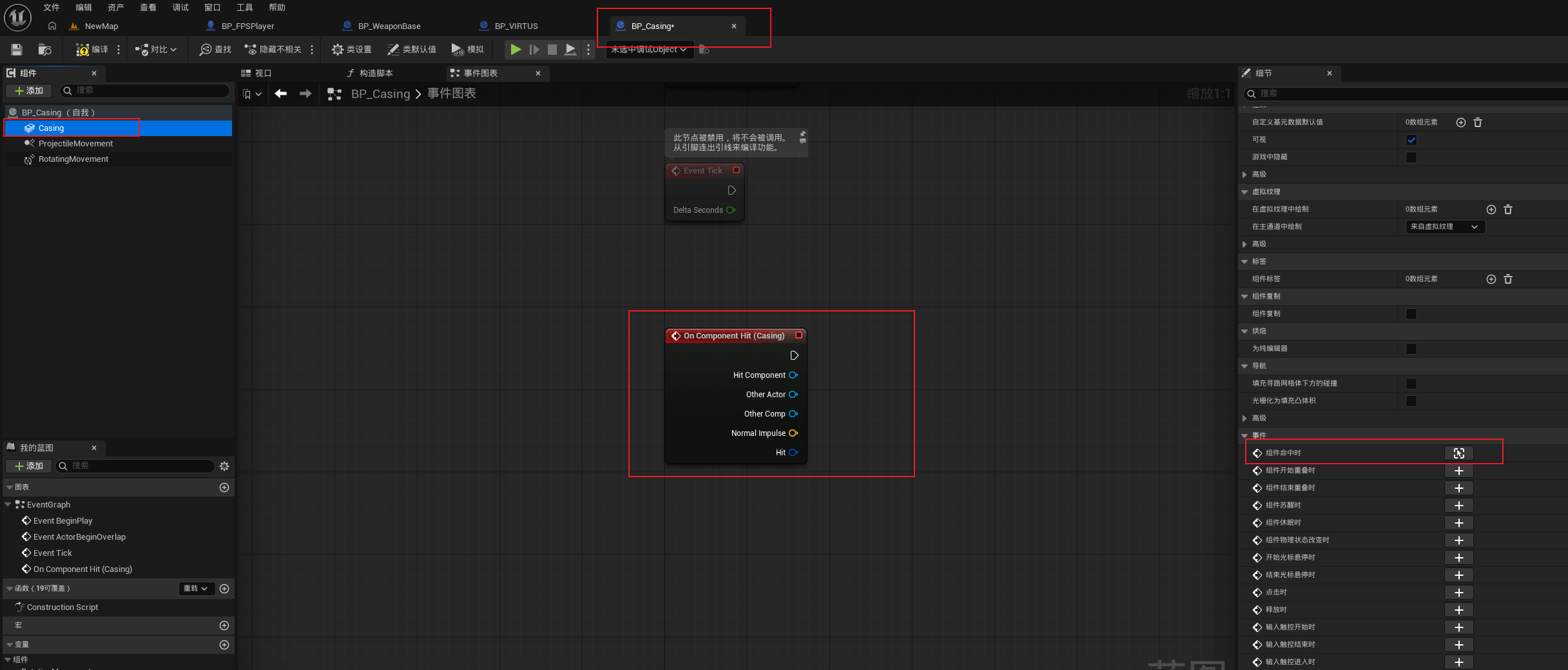Click the Stop playback button
The image size is (1568, 670).
point(552,50)
